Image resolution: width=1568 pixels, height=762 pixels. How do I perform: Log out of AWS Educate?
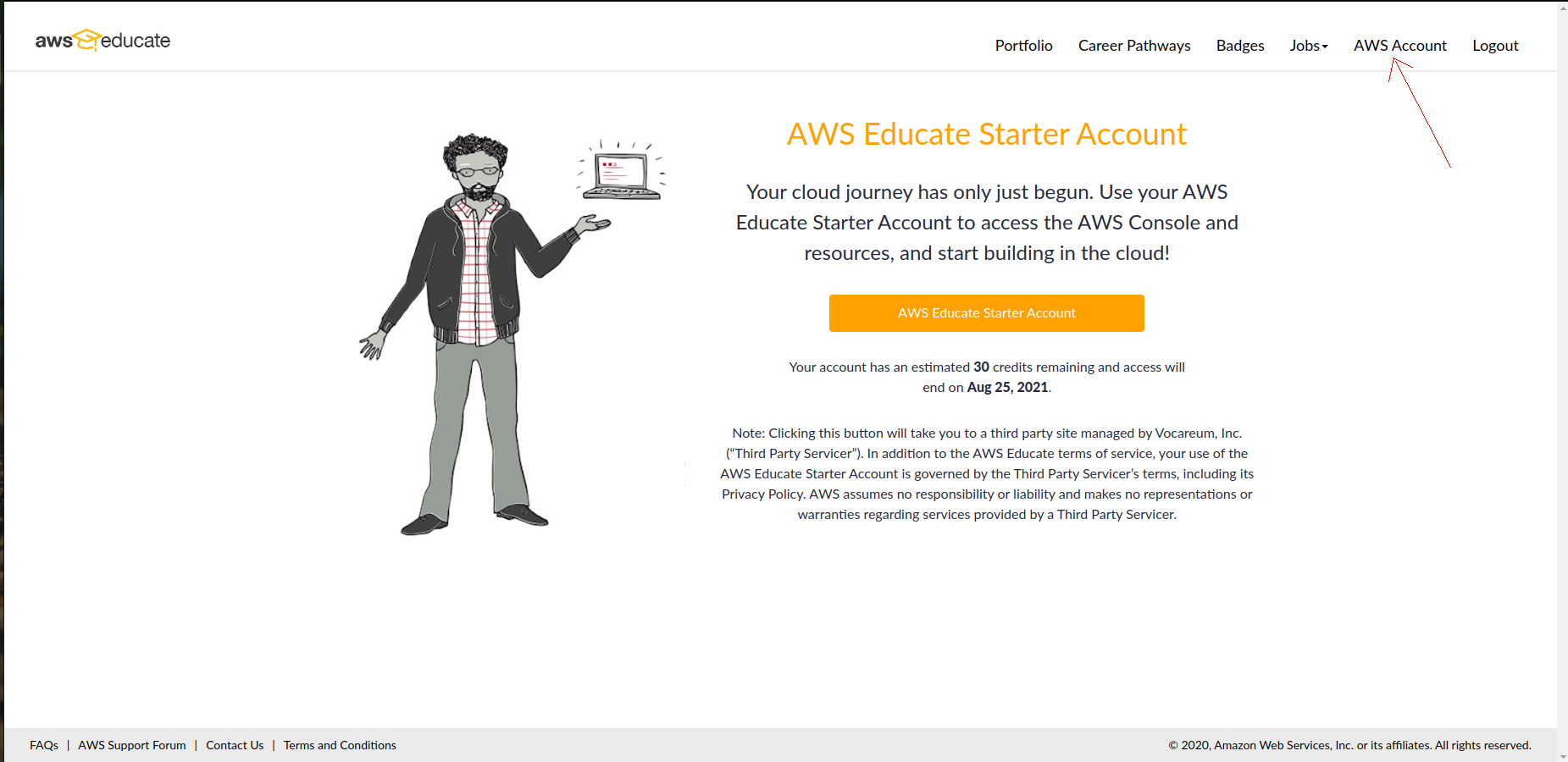(x=1495, y=46)
